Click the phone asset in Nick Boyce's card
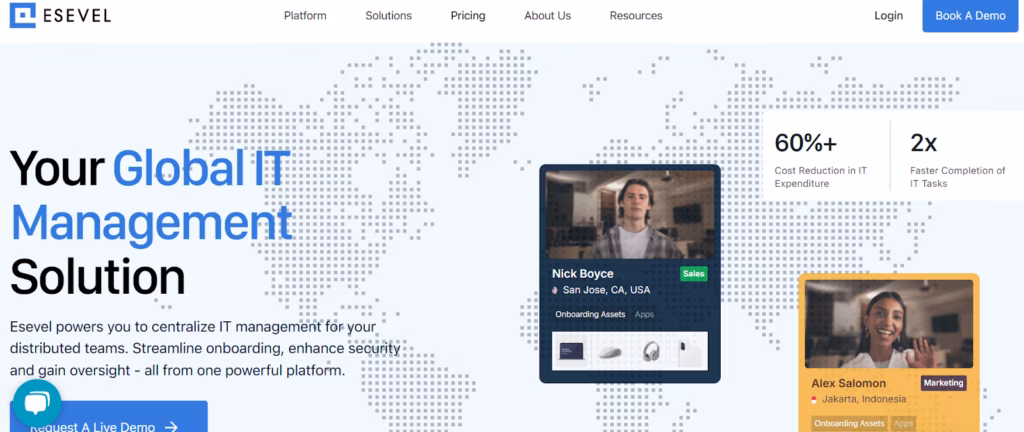Image resolution: width=1024 pixels, height=432 pixels. tap(688, 352)
